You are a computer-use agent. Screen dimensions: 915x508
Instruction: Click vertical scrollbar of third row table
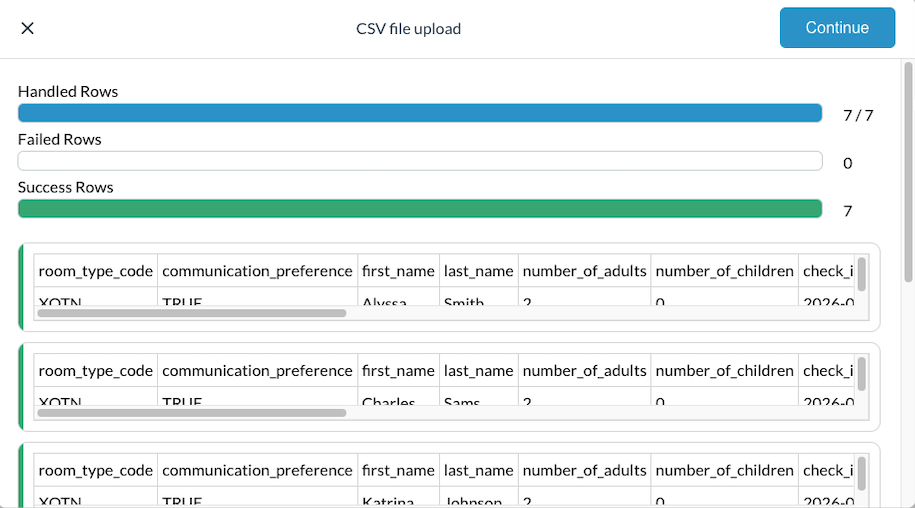[x=862, y=473]
